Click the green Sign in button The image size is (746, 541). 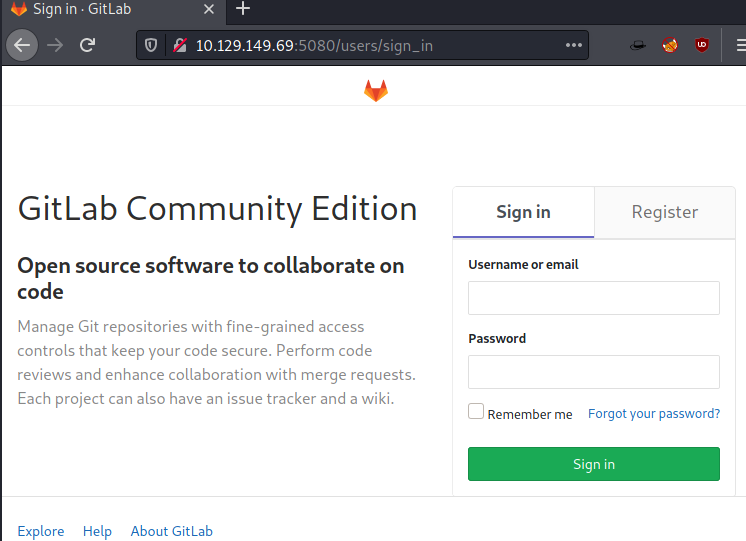[x=594, y=464]
